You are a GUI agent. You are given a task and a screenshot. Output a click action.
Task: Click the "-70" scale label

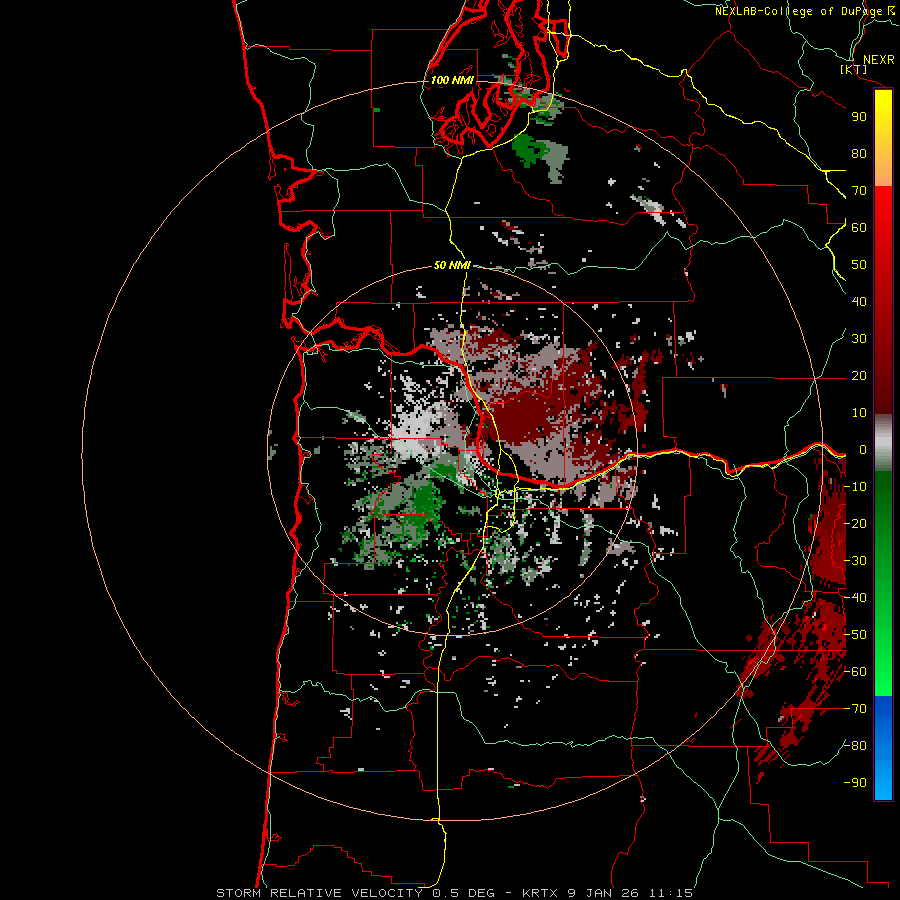[x=855, y=709]
